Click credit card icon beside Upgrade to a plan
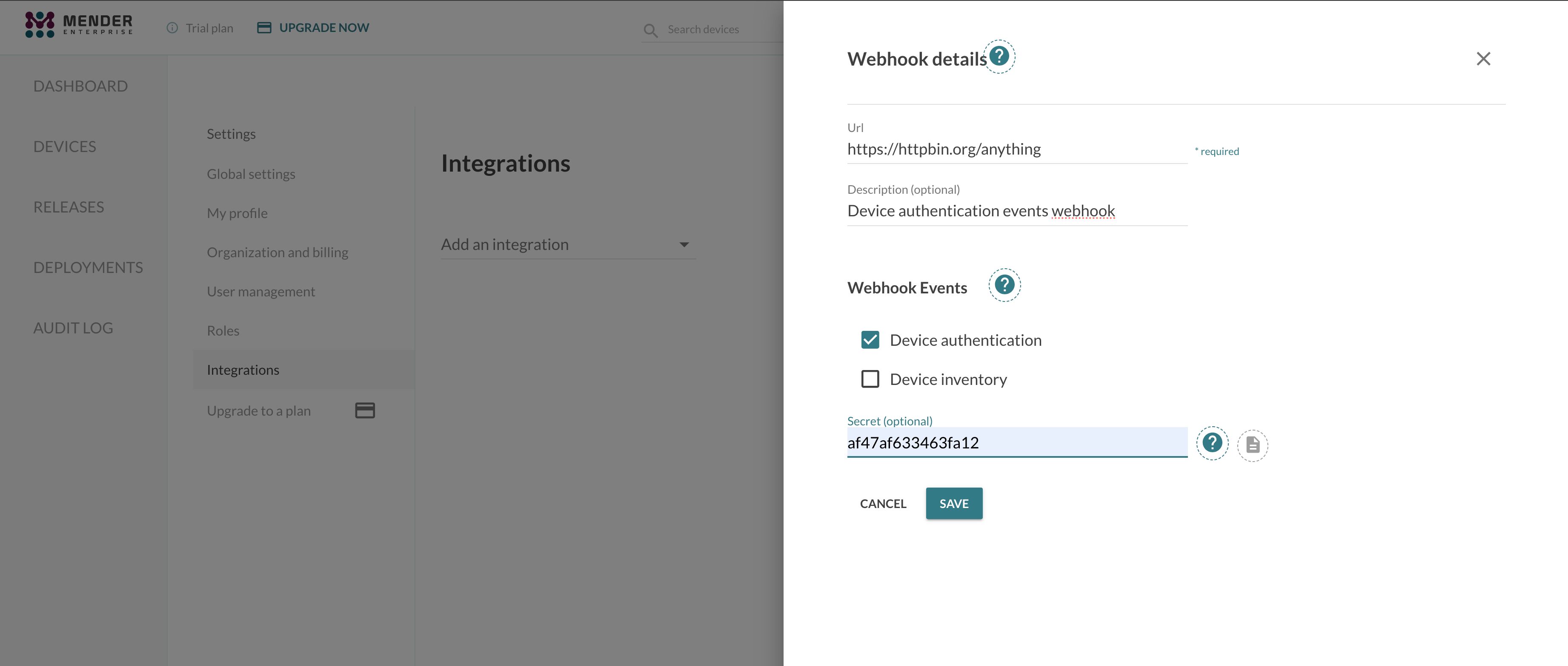Image resolution: width=1568 pixels, height=666 pixels. (x=365, y=411)
